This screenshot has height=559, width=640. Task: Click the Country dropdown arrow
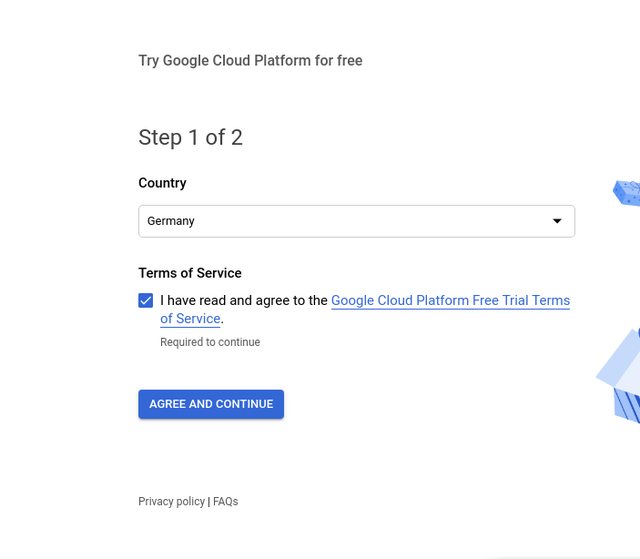tap(557, 221)
